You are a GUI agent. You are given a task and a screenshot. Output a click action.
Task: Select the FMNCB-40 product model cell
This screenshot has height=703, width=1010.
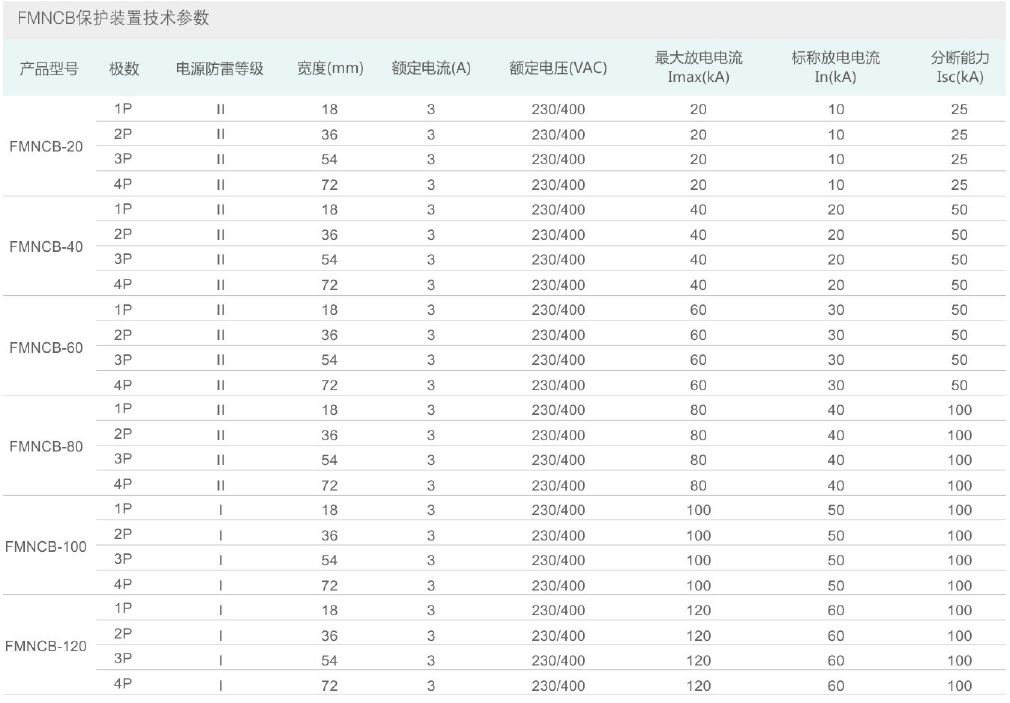coord(46,246)
